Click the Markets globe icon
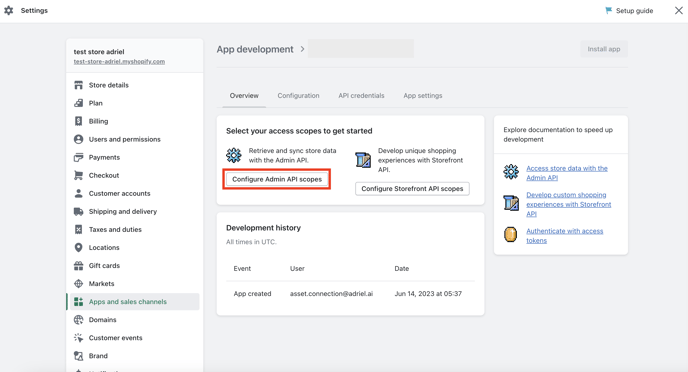Screen dimensions: 688x372 pos(79,284)
